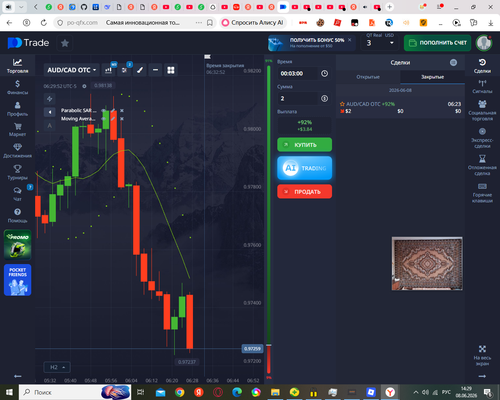The height and width of the screenshot is (400, 500).
Task: Open the AUD/CAD OTC +92% closed trade
Action: (x=400, y=107)
